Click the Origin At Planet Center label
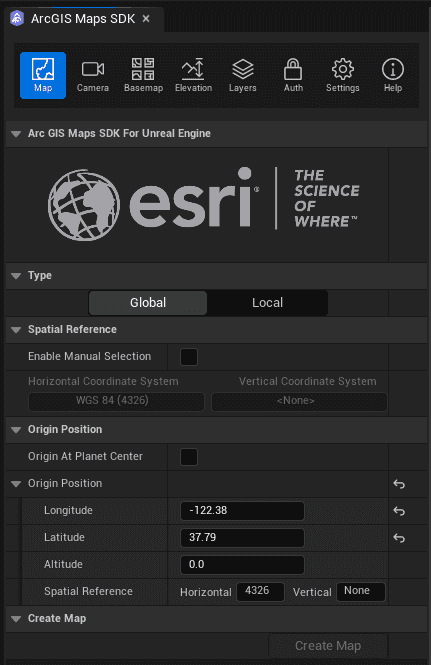 coord(85,456)
